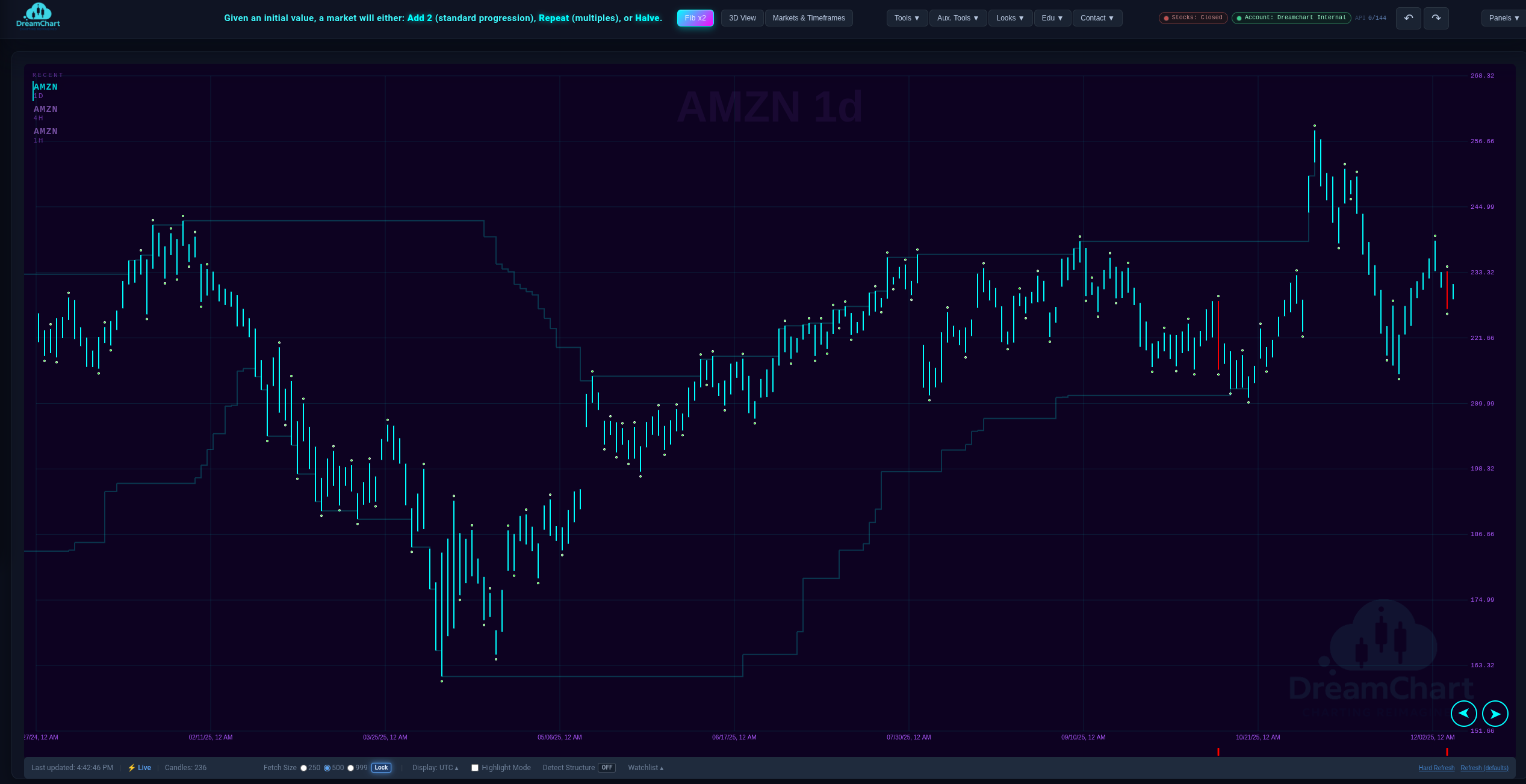Click the red marker under the 12/02/25 label
Viewport: 1526px width, 784px height.
coord(1447,752)
